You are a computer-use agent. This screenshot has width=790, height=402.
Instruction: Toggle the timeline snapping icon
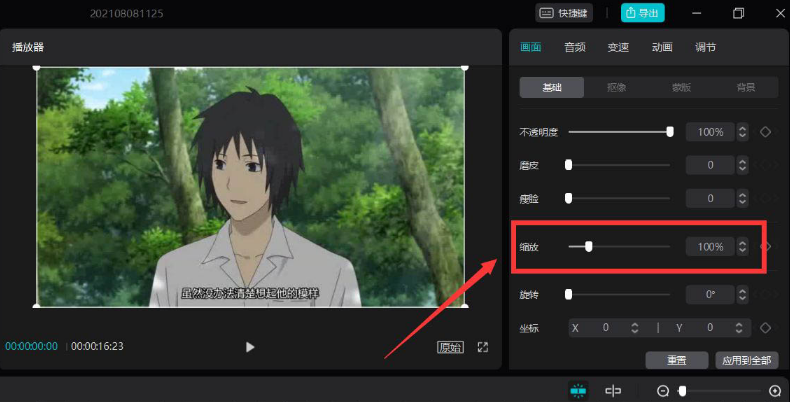pos(578,391)
